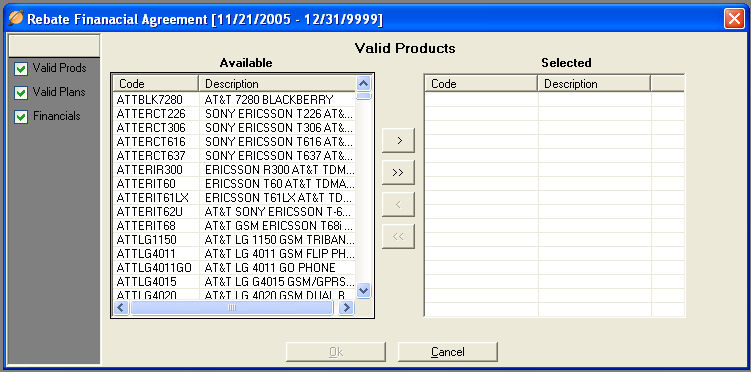The image size is (751, 372).
Task: Sort Available list by Description header
Action: tap(277, 84)
